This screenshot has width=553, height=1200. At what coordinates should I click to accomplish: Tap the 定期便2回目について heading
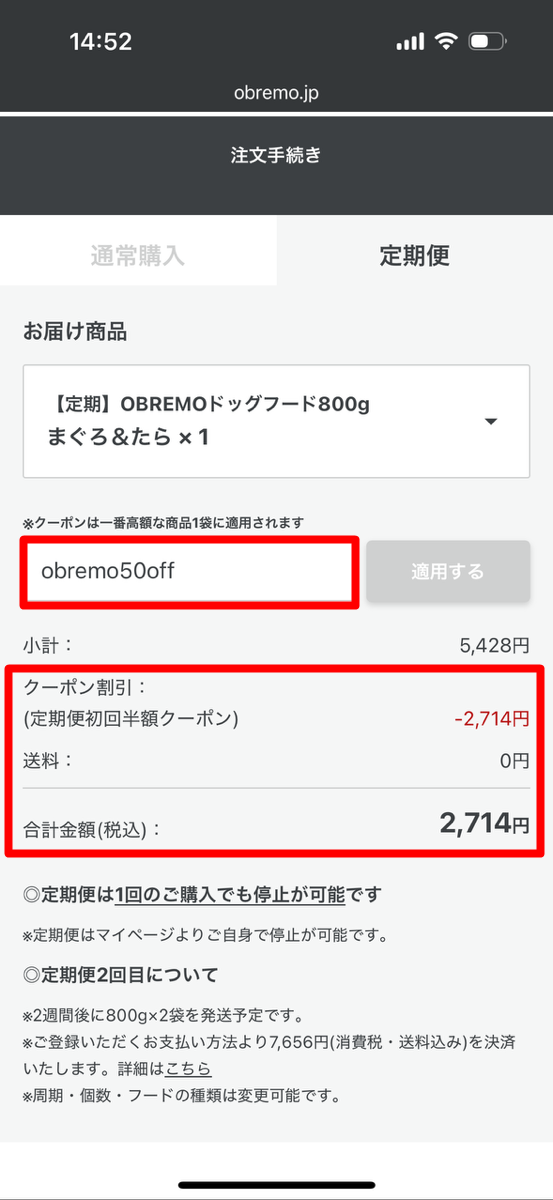tap(120, 974)
